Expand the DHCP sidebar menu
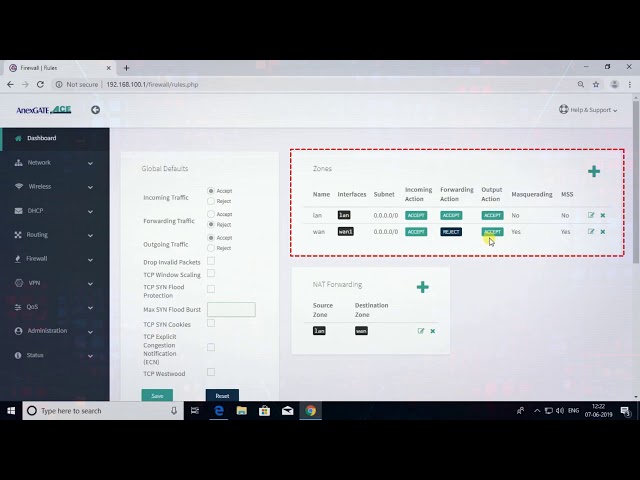640x480 pixels. click(x=55, y=211)
